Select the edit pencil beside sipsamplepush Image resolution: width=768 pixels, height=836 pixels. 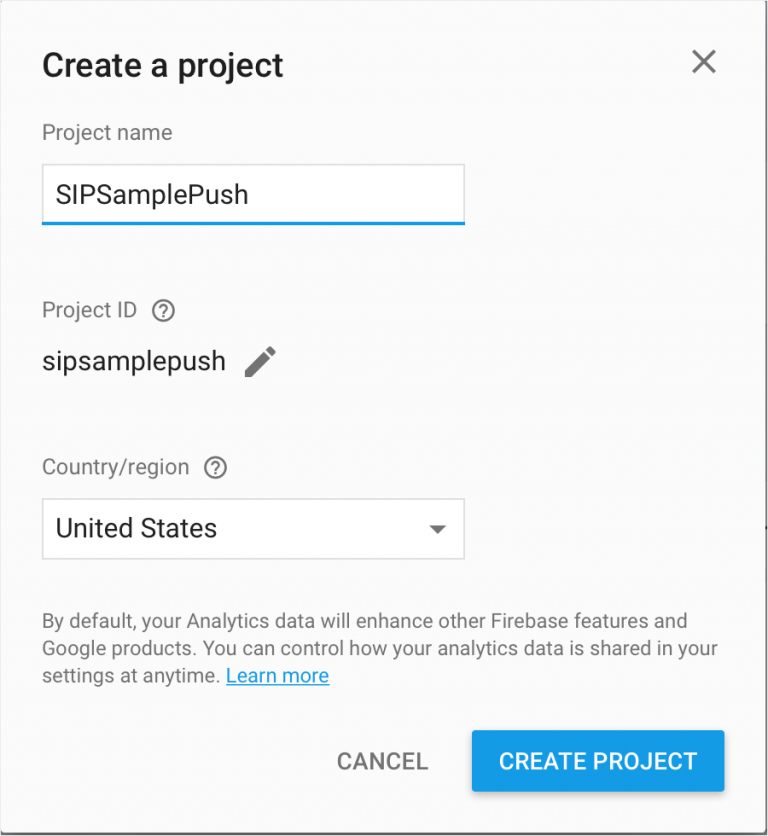[261, 361]
